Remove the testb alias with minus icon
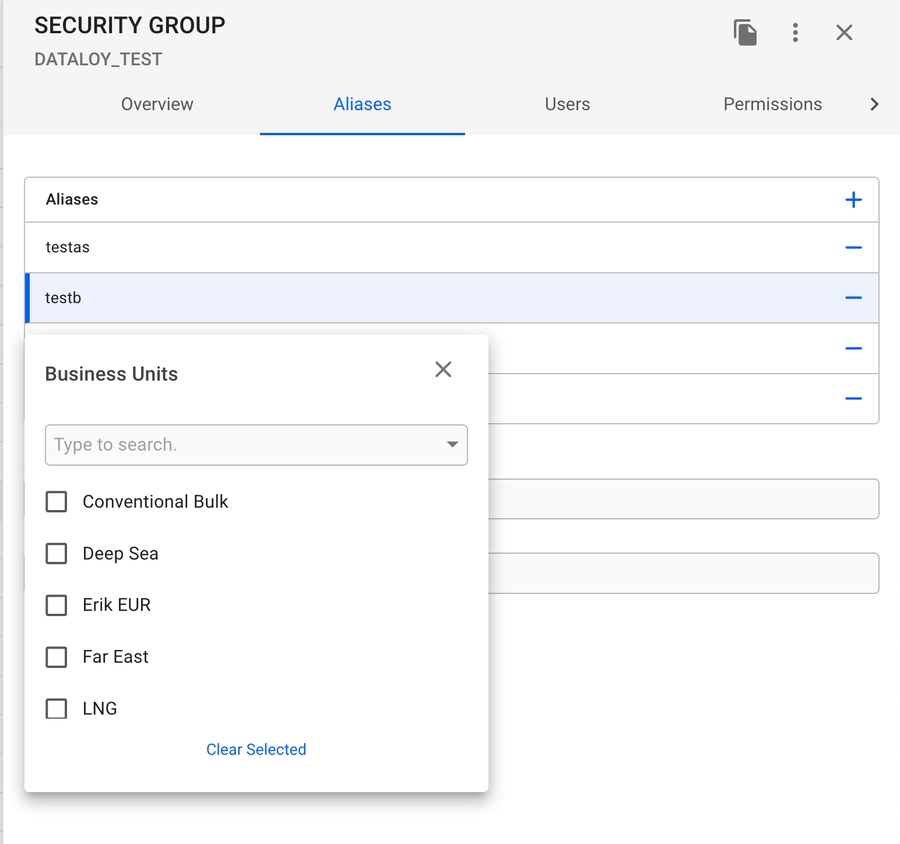Image resolution: width=900 pixels, height=844 pixels. point(853,298)
